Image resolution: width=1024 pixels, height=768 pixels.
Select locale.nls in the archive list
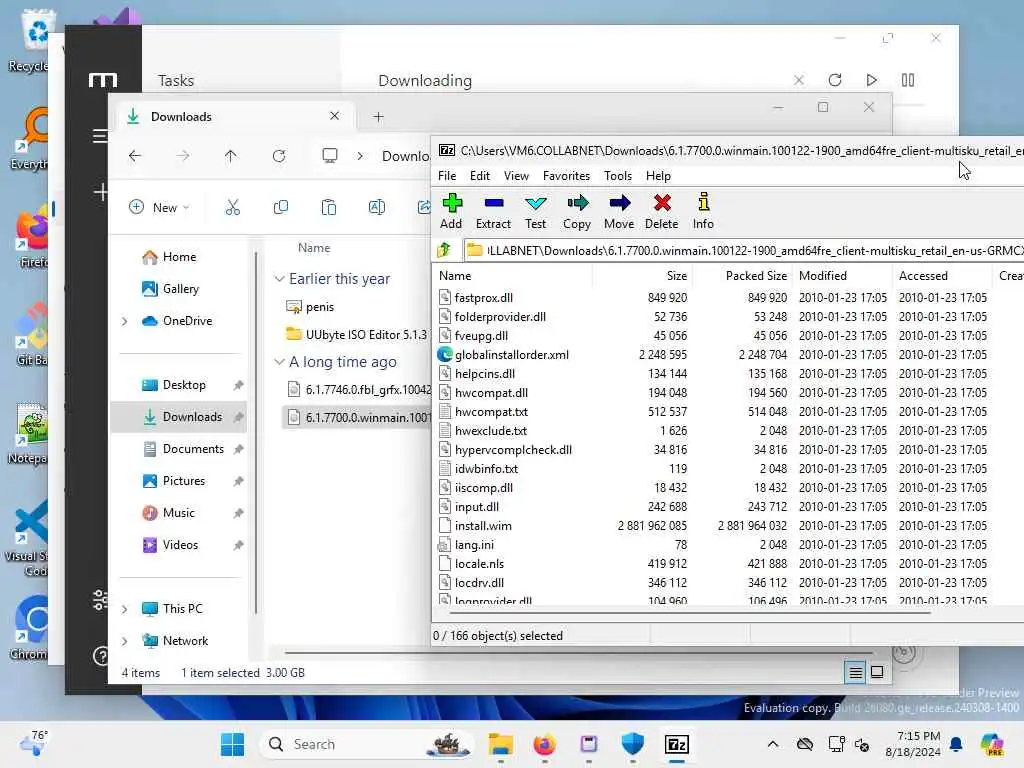point(479,564)
